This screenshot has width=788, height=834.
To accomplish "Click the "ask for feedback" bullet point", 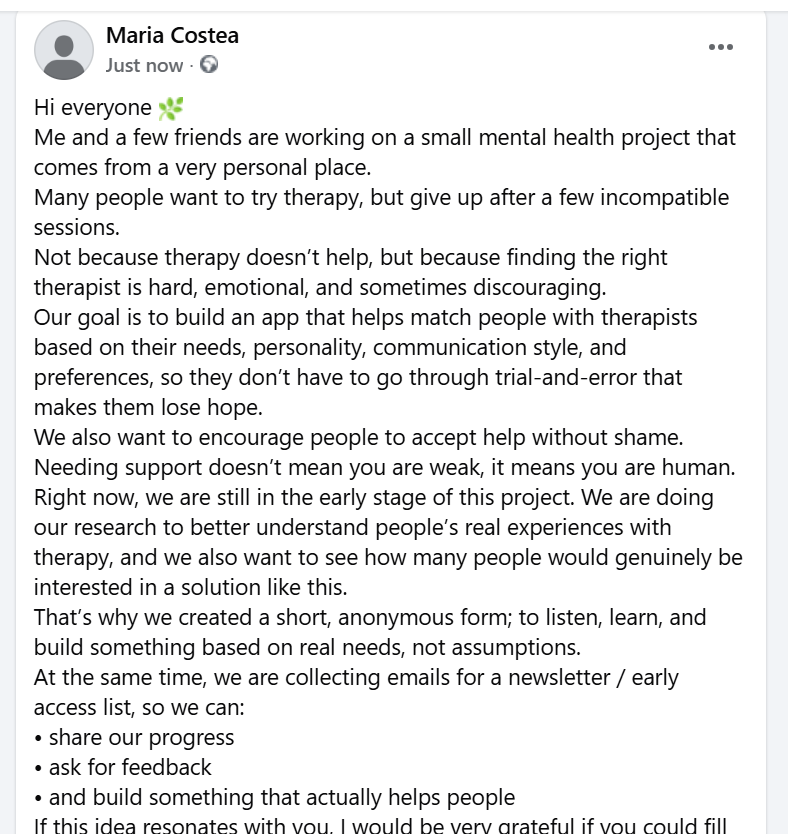I will point(130,768).
